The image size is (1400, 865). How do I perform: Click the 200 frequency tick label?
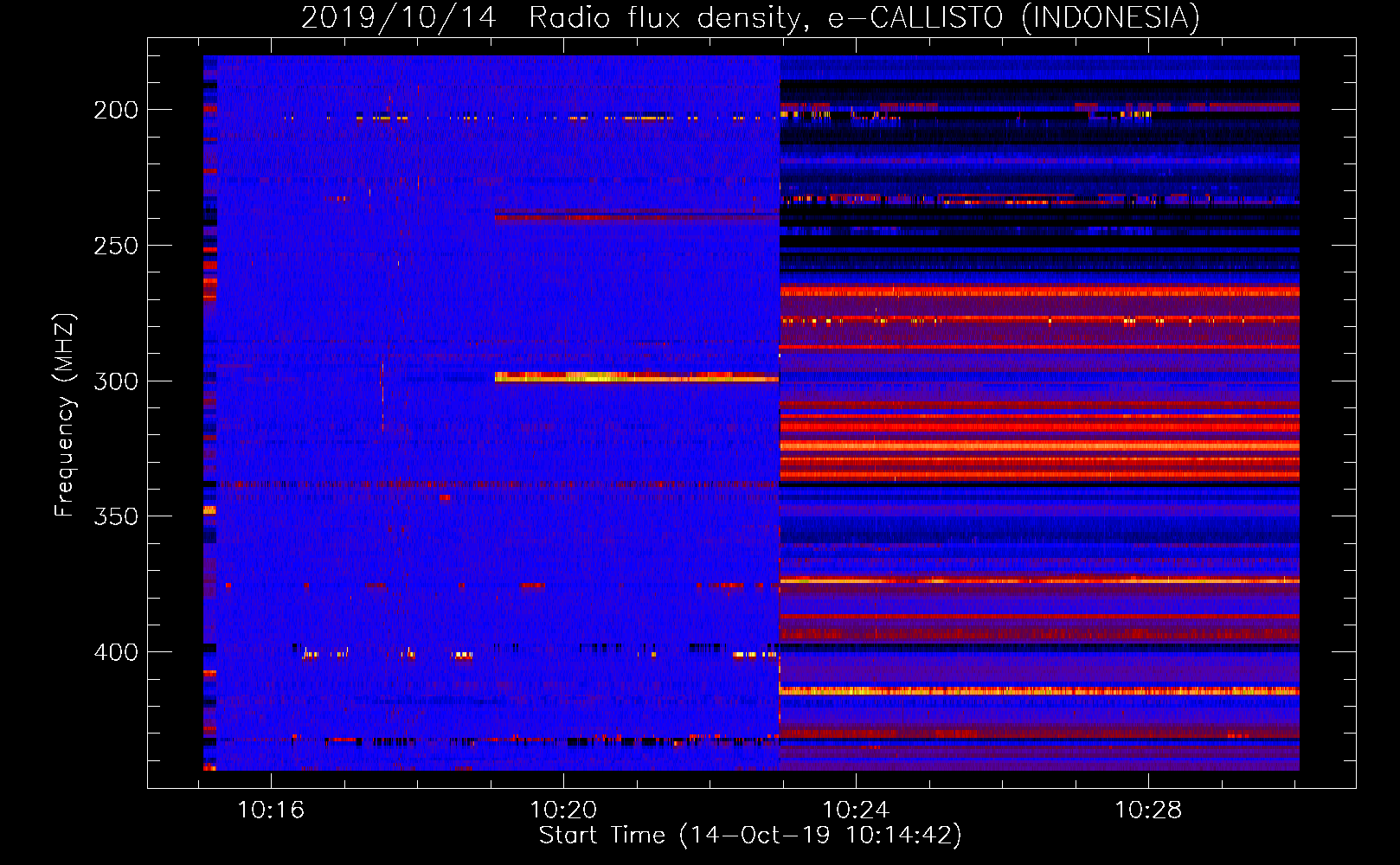coord(116,110)
